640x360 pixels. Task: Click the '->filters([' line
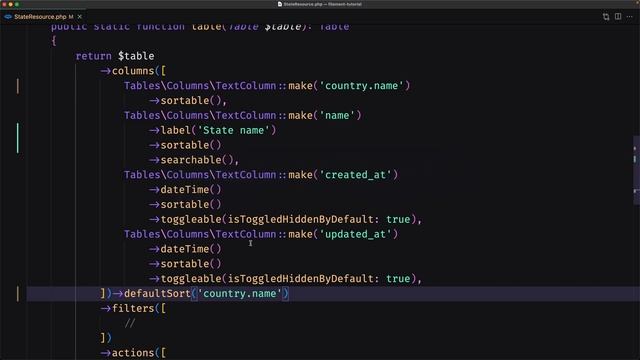[133, 309]
